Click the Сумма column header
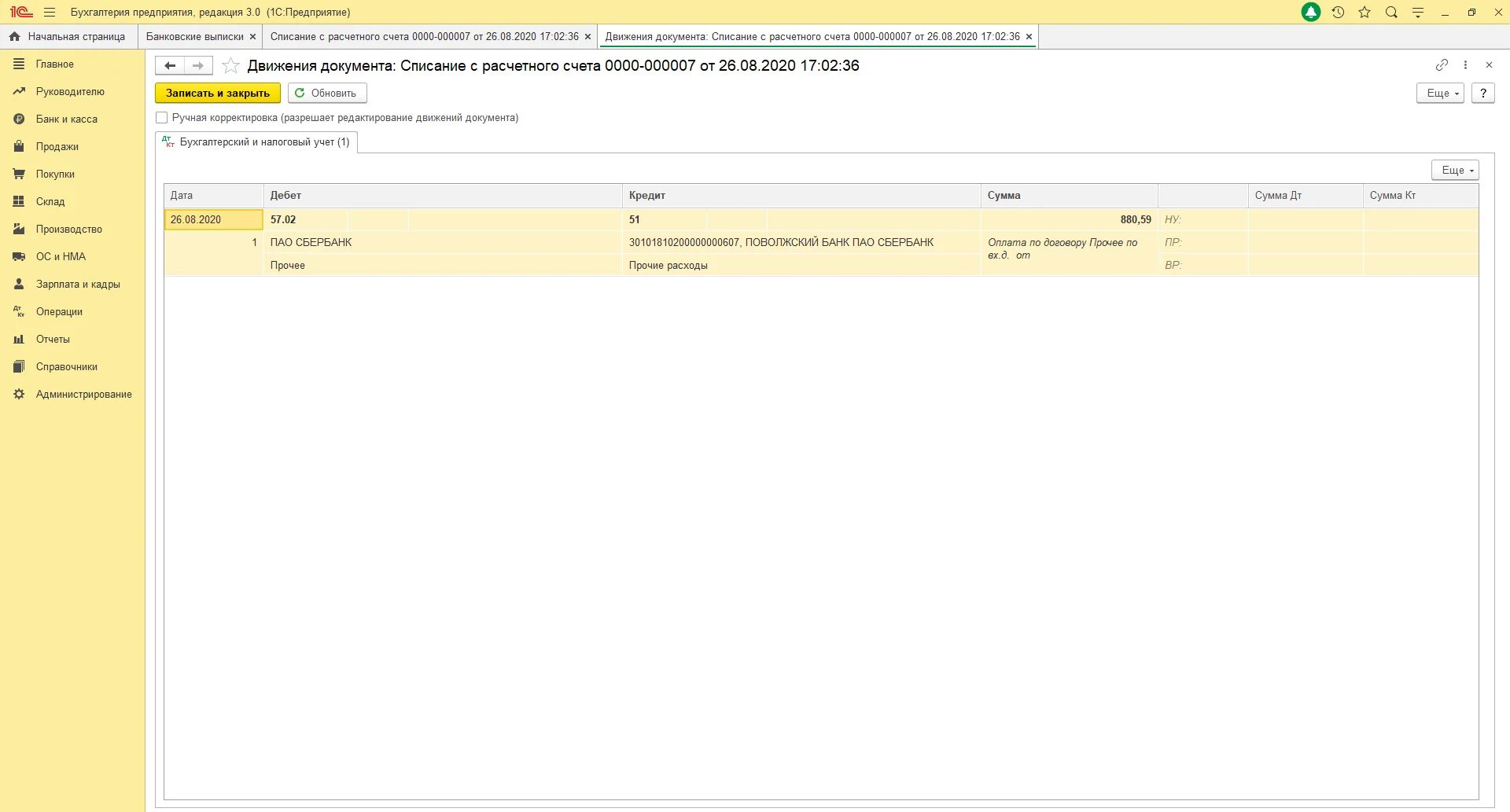This screenshot has width=1510, height=812. (1070, 196)
